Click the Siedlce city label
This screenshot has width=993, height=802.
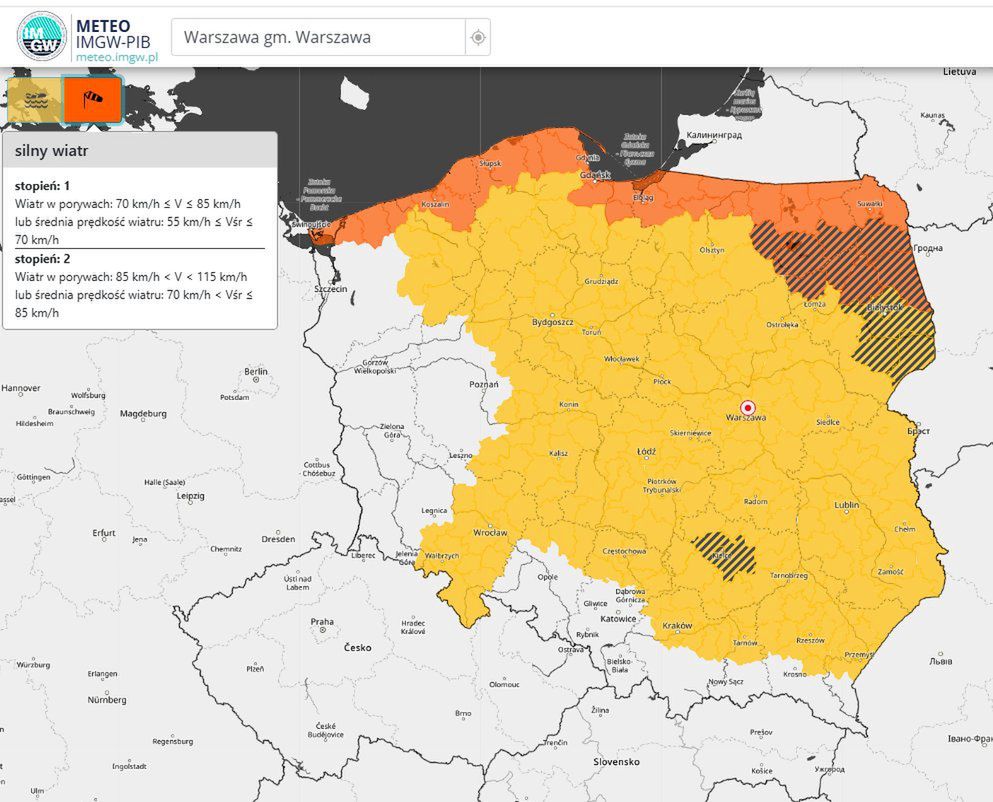pyautogui.click(x=828, y=422)
